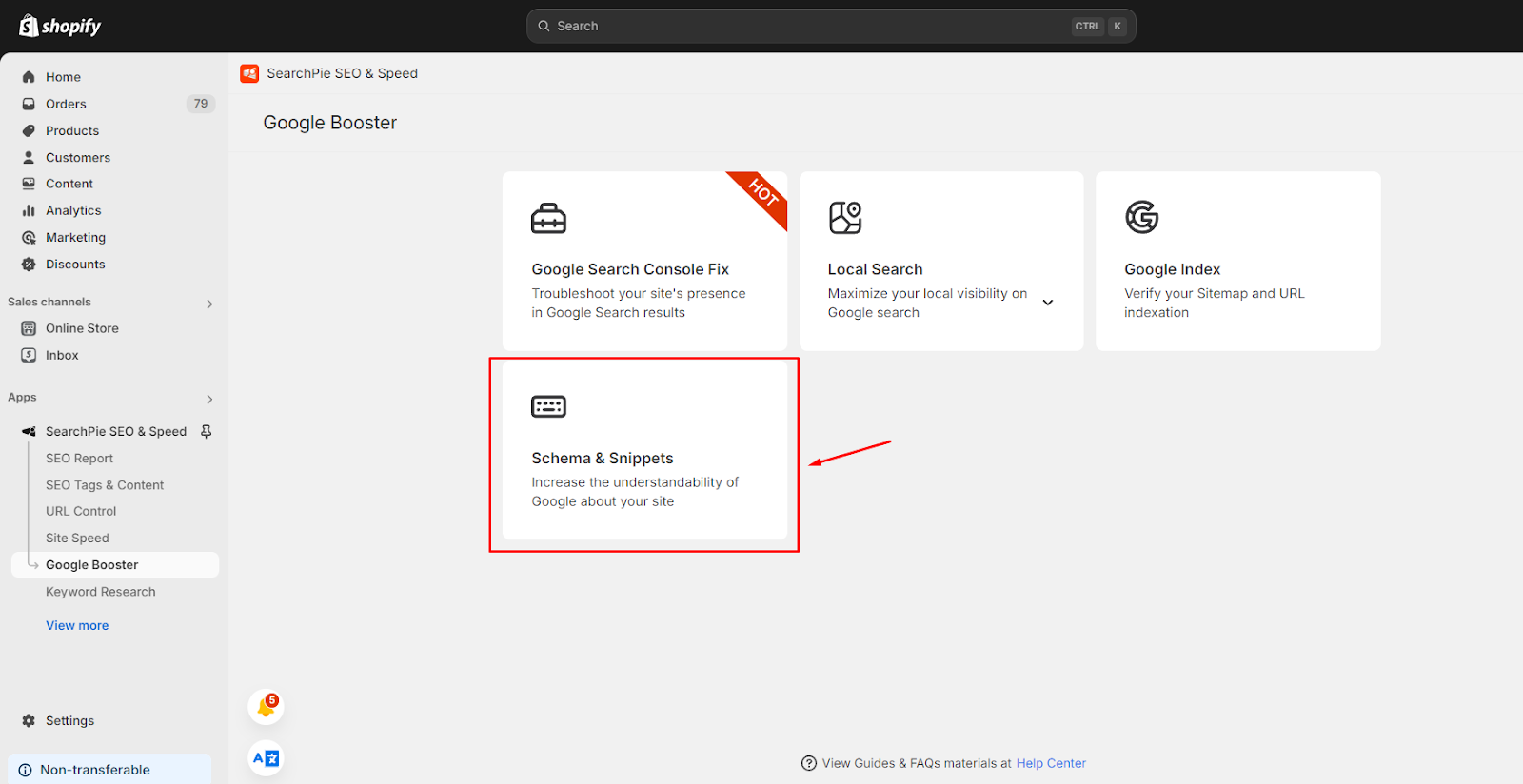Open the Schema & Snippets card
The image size is (1523, 784).
[644, 450]
